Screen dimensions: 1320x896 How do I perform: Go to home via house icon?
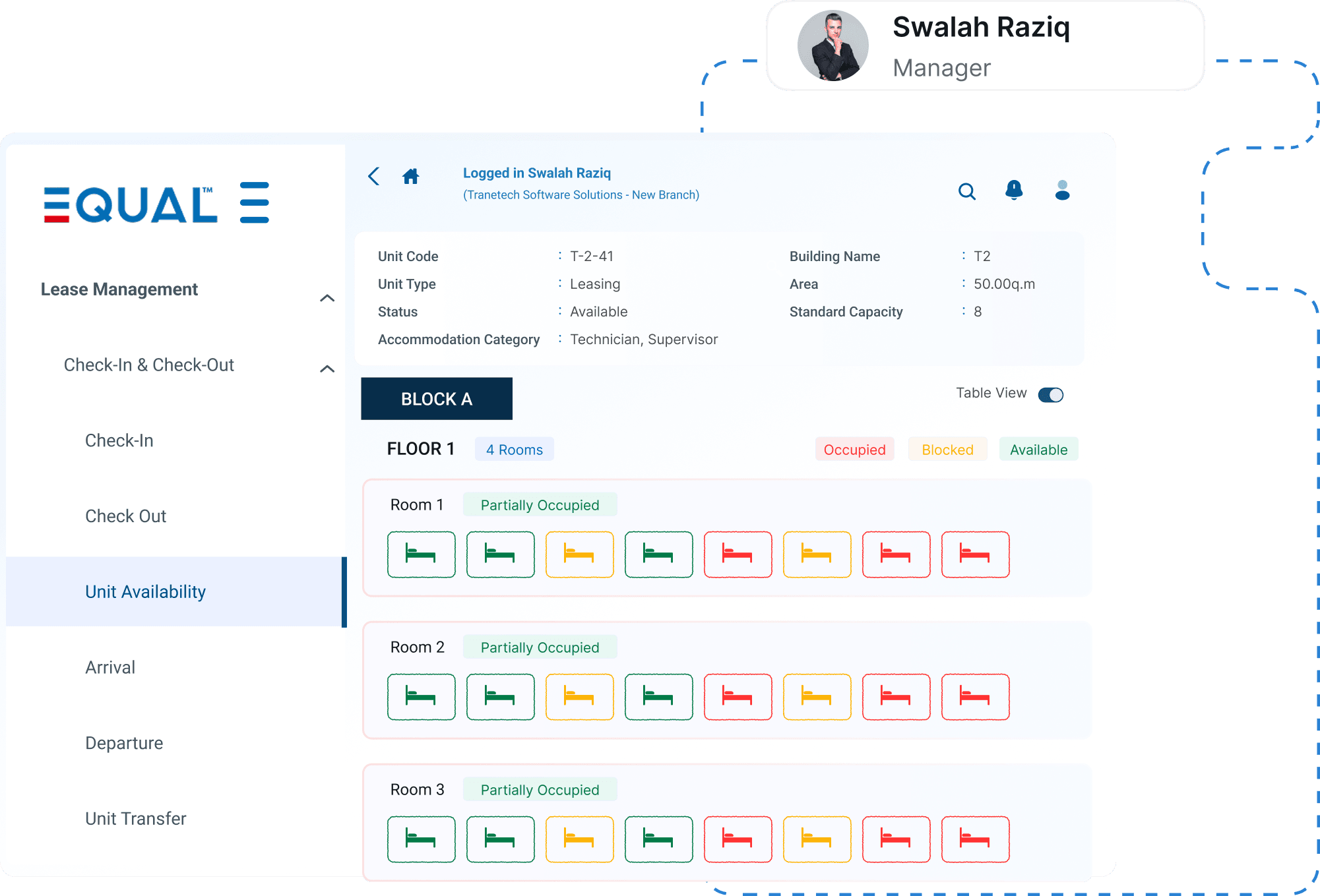pos(410,176)
